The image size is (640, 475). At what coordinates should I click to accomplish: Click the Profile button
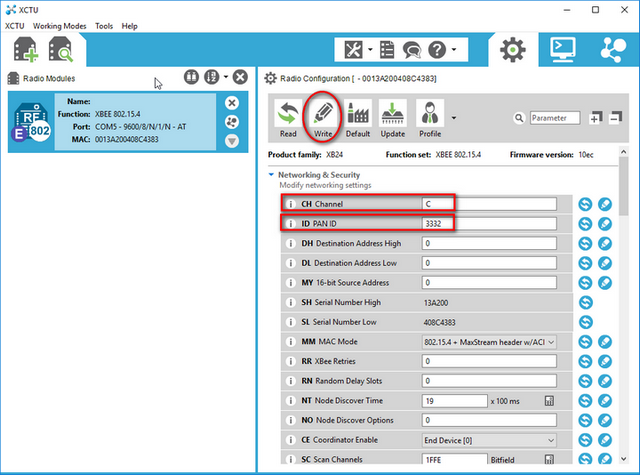tap(430, 119)
